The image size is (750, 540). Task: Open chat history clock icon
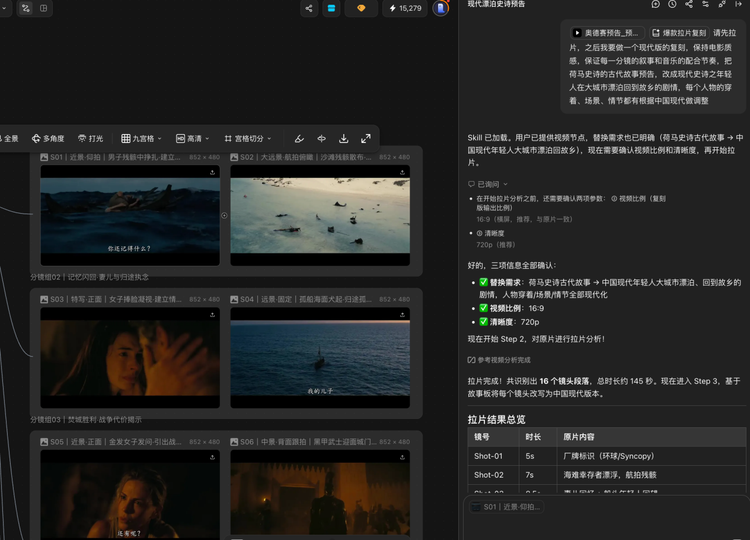pyautogui.click(x=672, y=4)
